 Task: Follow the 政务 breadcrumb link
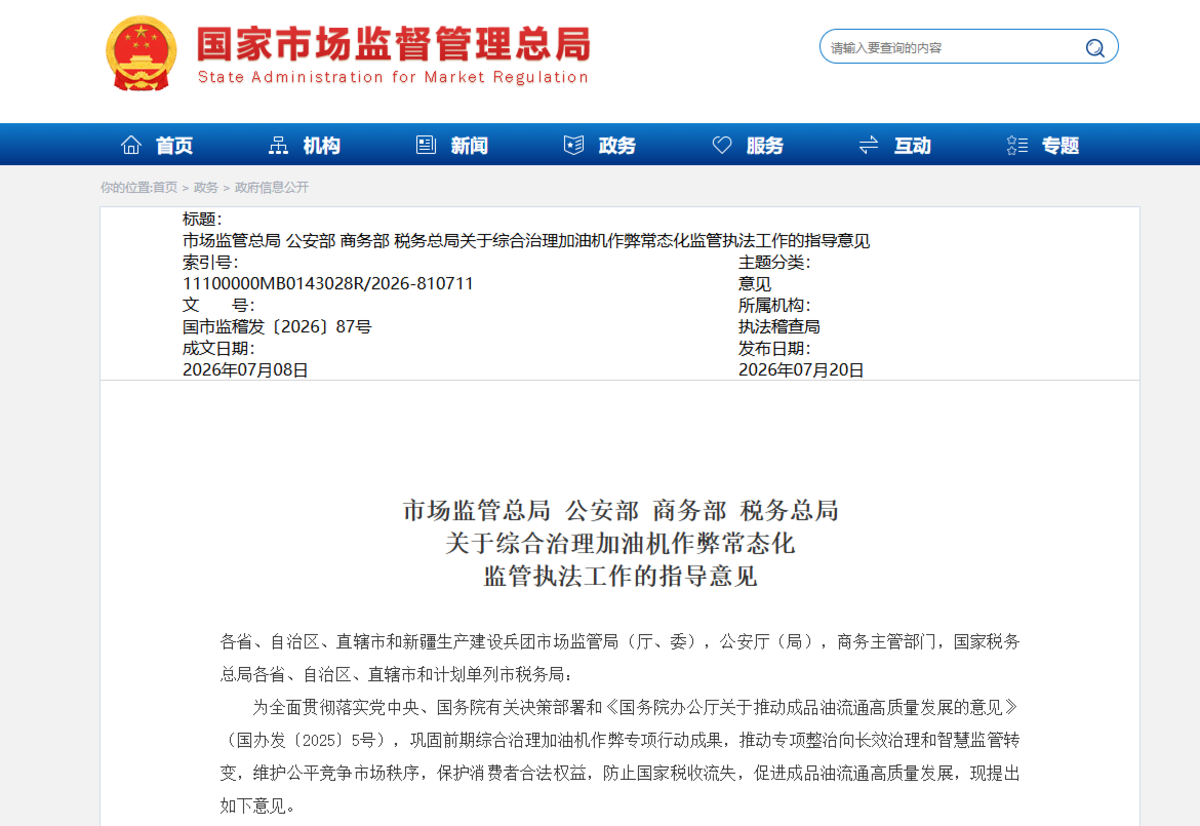206,187
